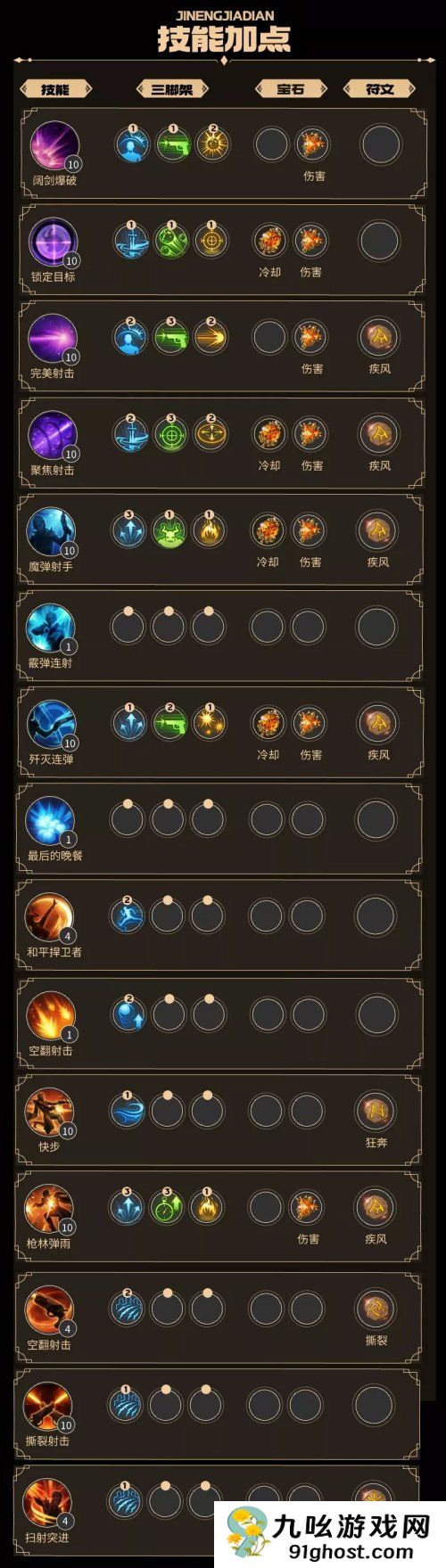Switch to the 技能 column header
Viewport: 446px width, 1568px height.
(55, 88)
